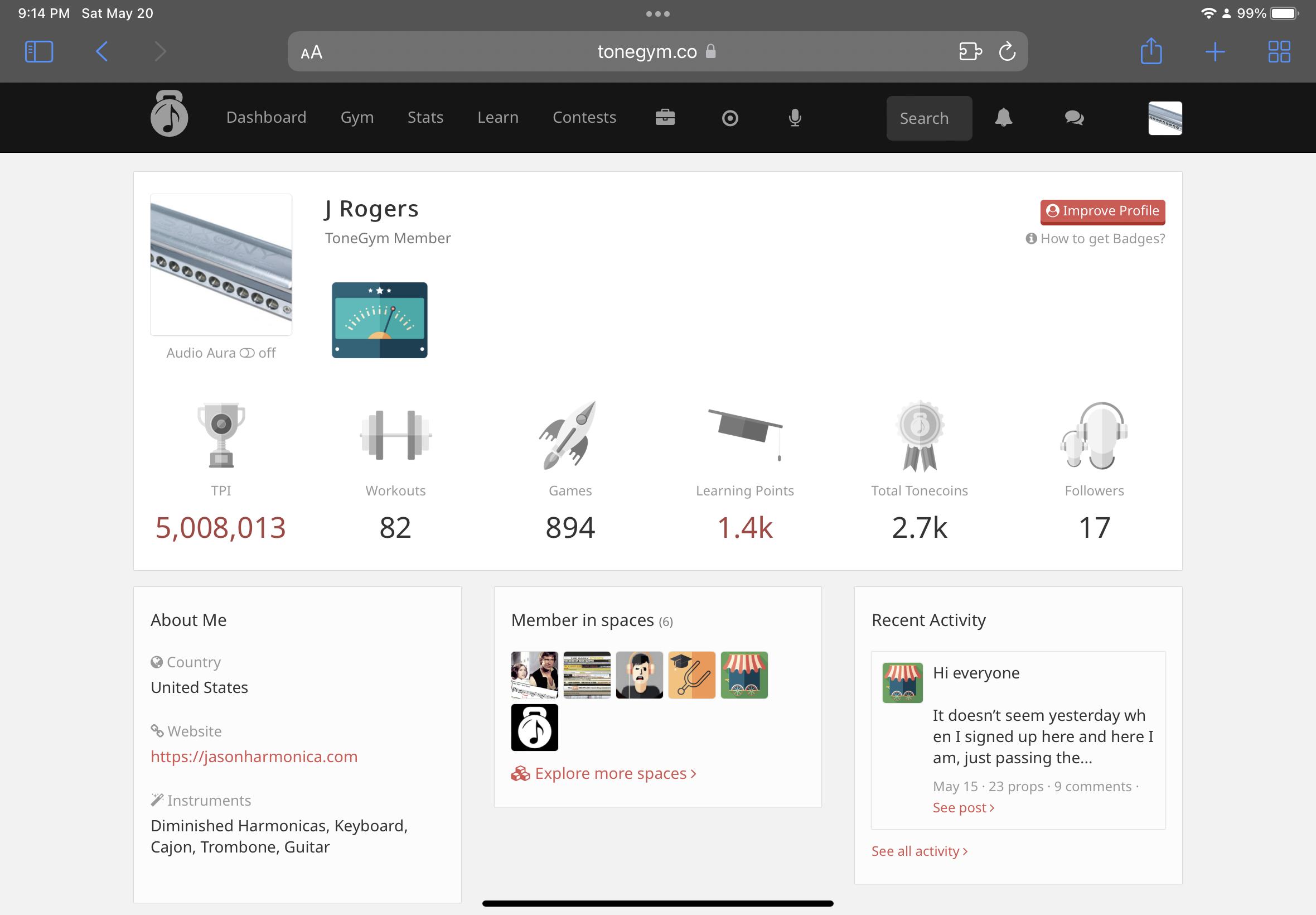Open the jasonharmonica.com website link
Screen dimensions: 1316x915
pyautogui.click(x=254, y=757)
